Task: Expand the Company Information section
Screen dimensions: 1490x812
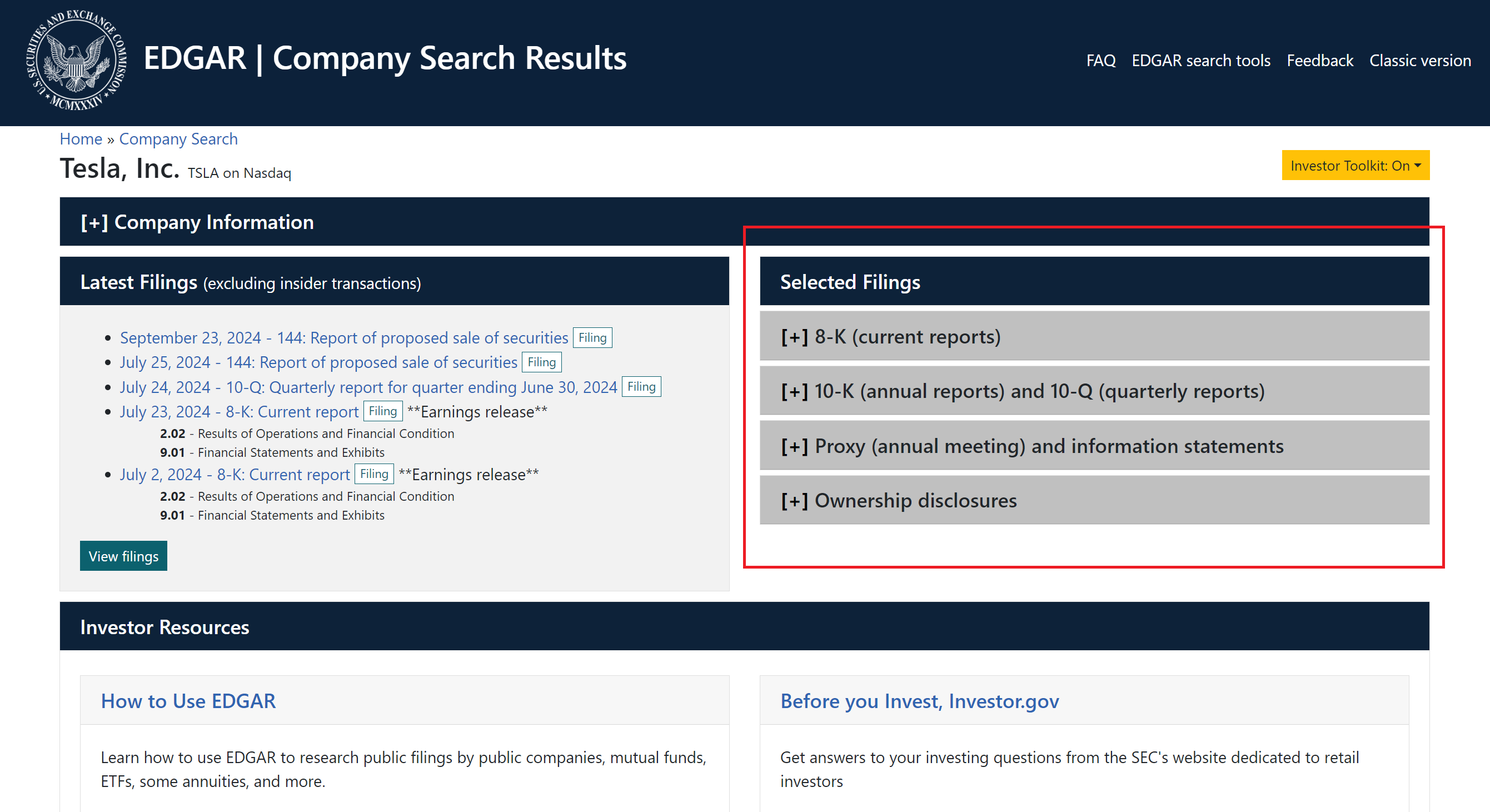Action: click(197, 222)
